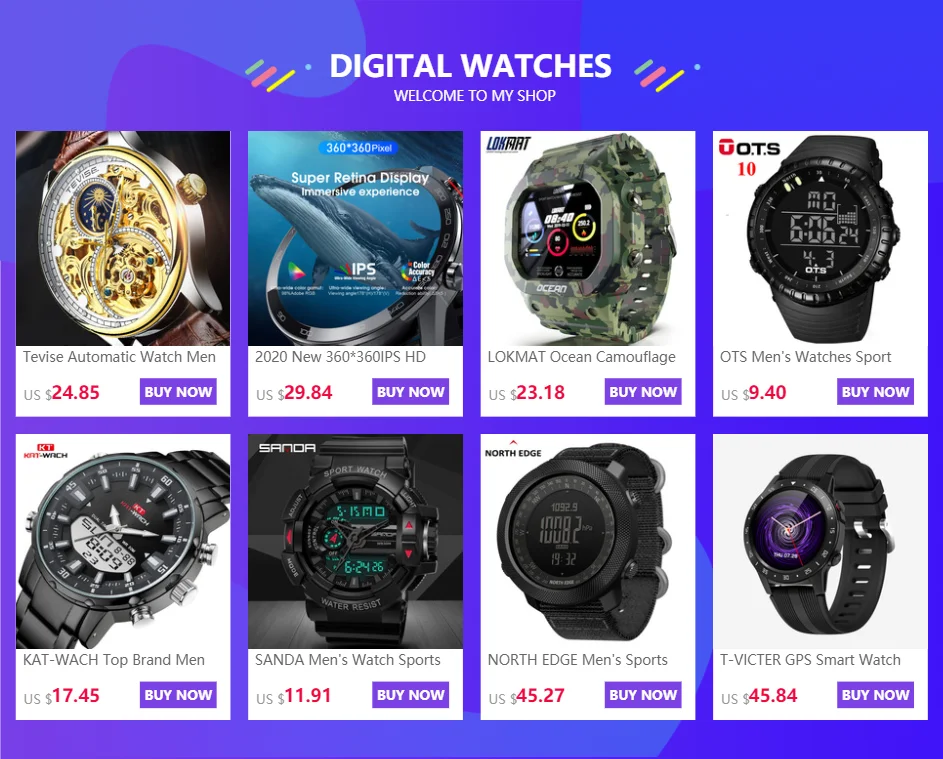Viewport: 943px width, 759px height.
Task: Click the T-VICTER smart watch image
Action: (820, 541)
